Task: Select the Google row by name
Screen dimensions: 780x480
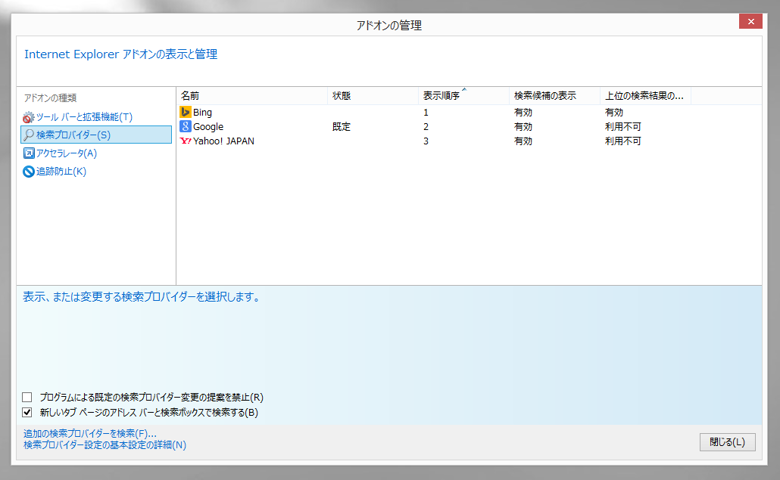Action: click(x=208, y=127)
